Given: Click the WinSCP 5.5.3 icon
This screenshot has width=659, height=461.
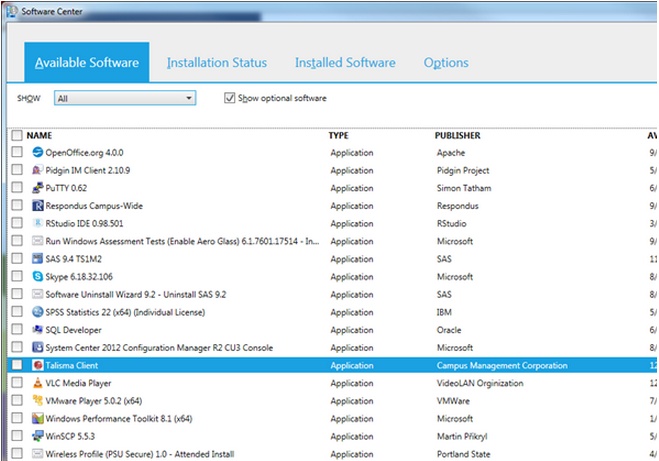Looking at the screenshot, I should (x=38, y=436).
